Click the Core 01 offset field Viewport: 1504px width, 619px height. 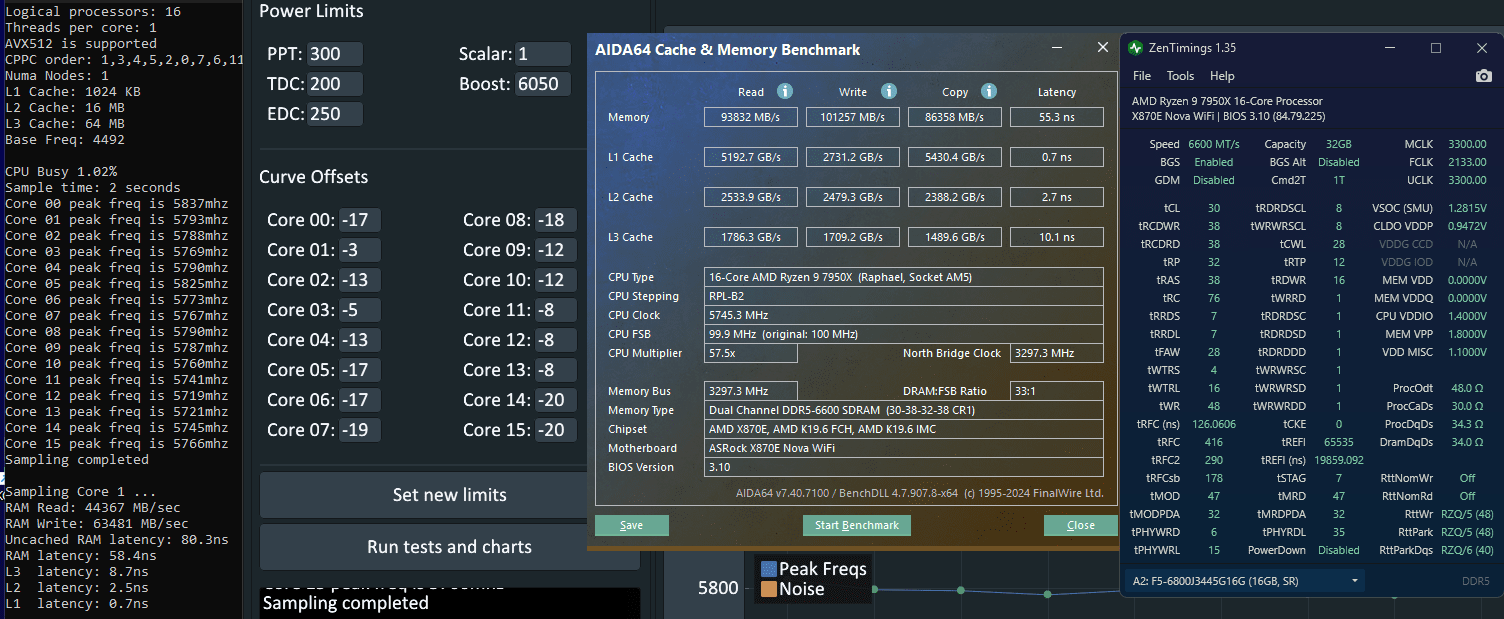point(360,250)
